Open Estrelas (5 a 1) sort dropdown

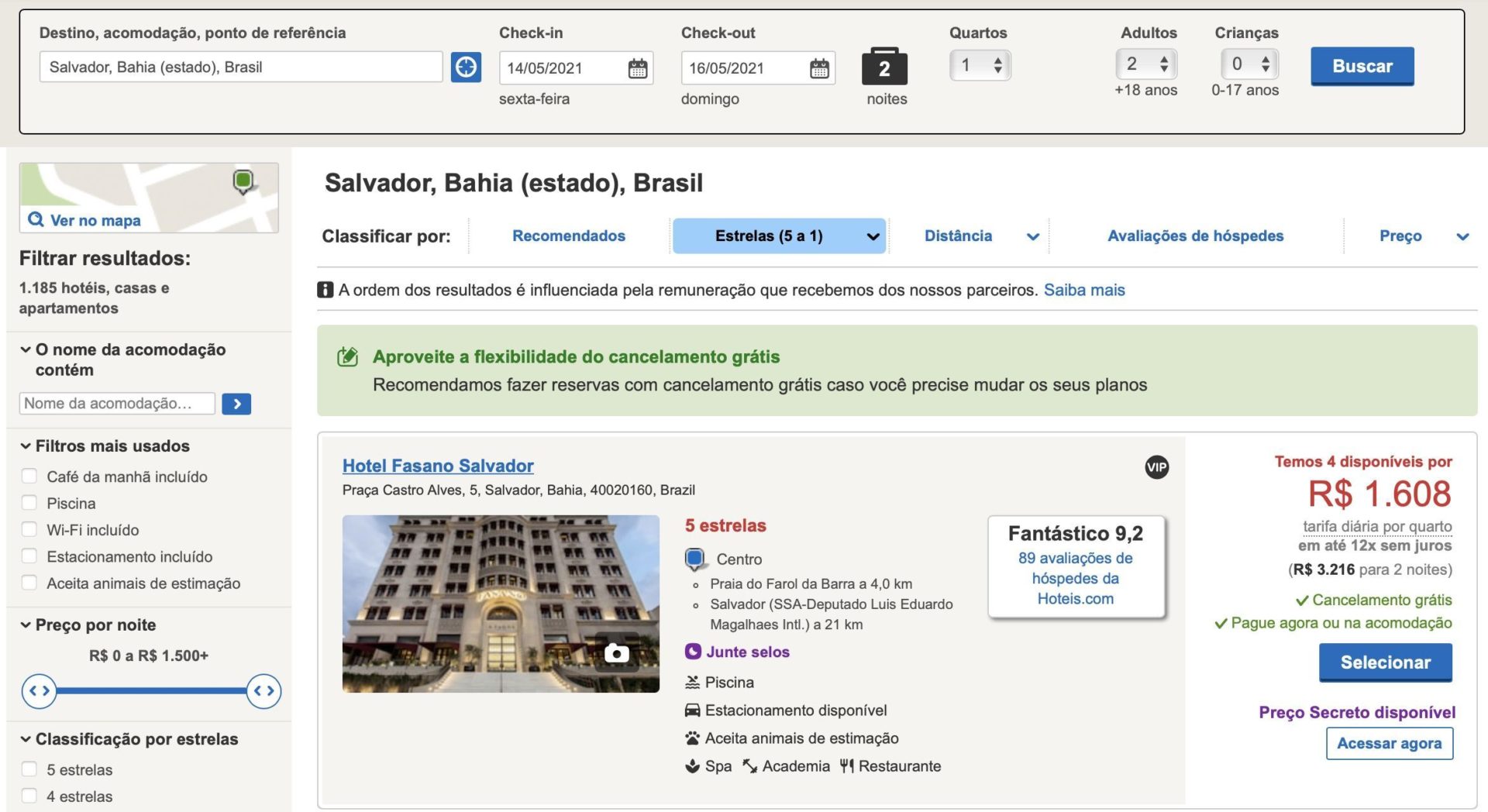coord(779,236)
